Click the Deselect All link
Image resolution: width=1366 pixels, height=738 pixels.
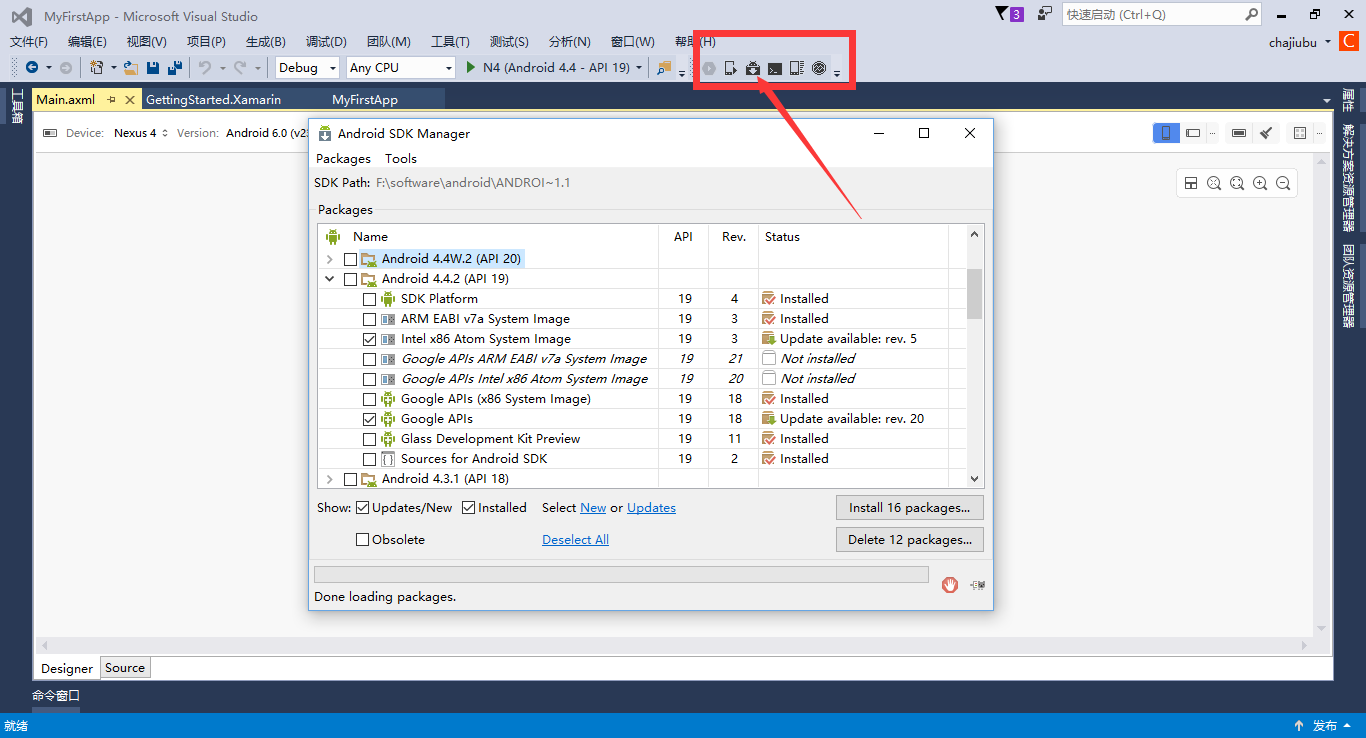[575, 540]
